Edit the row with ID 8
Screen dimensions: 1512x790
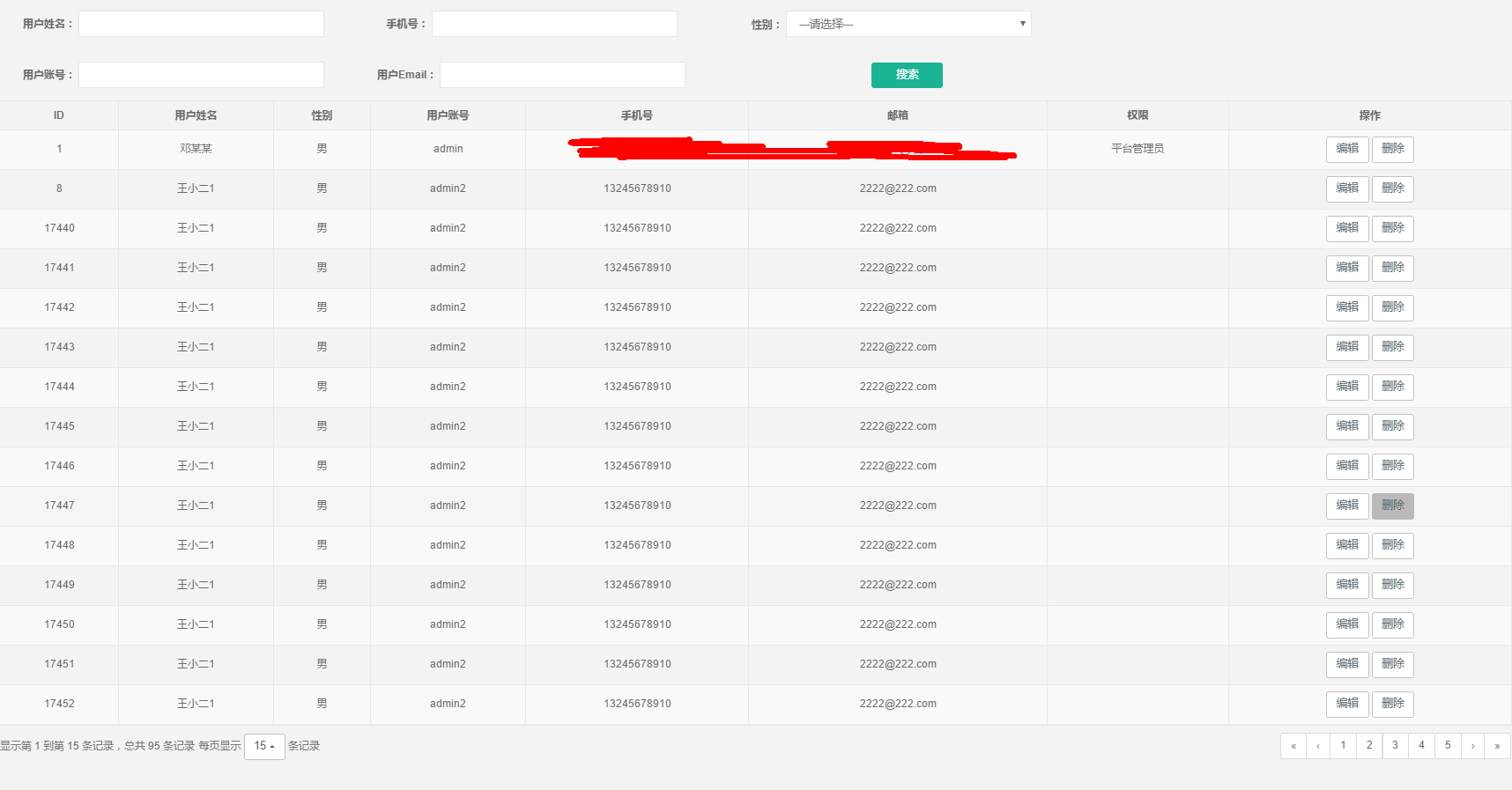click(1347, 188)
